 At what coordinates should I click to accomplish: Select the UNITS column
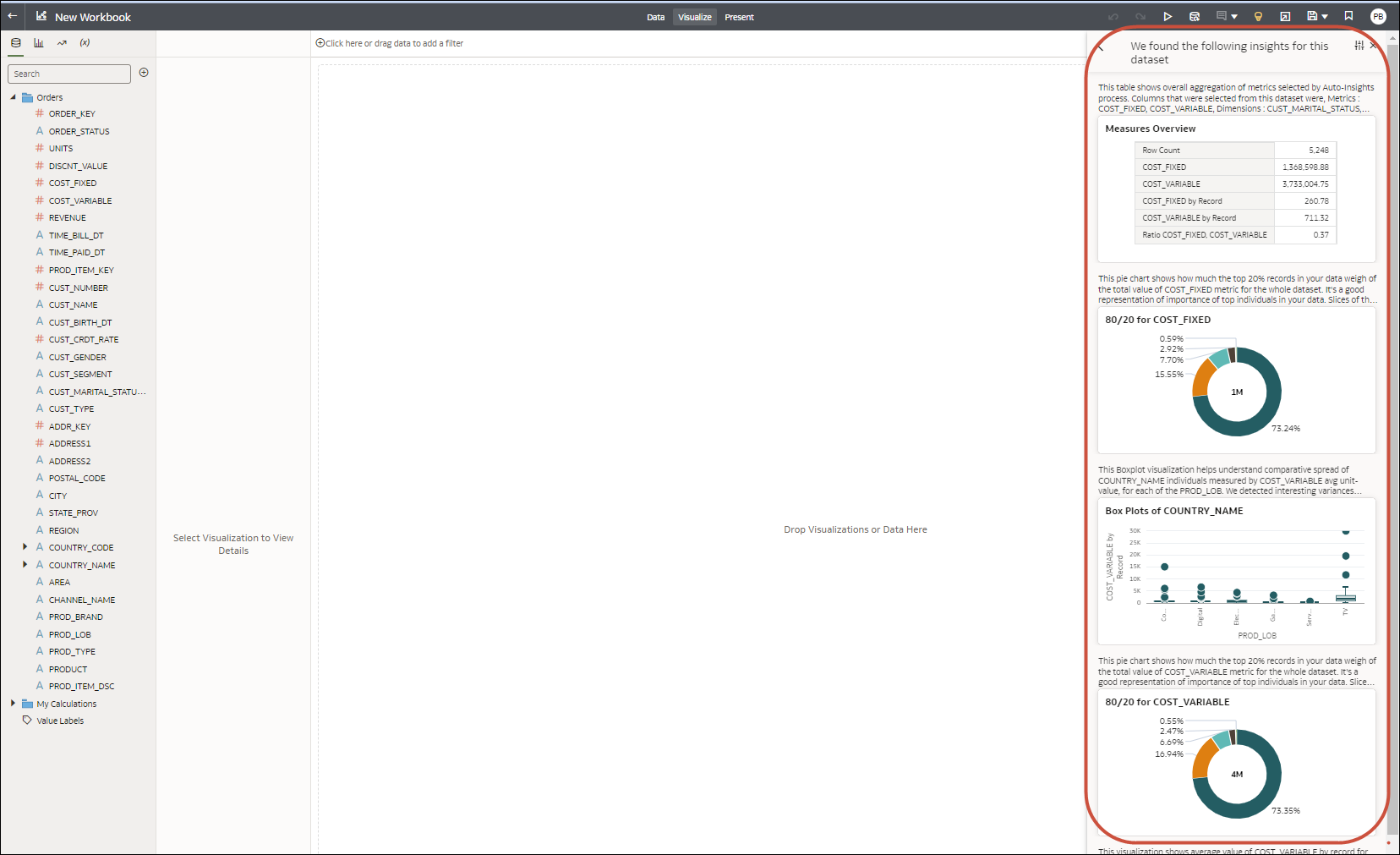(x=61, y=149)
